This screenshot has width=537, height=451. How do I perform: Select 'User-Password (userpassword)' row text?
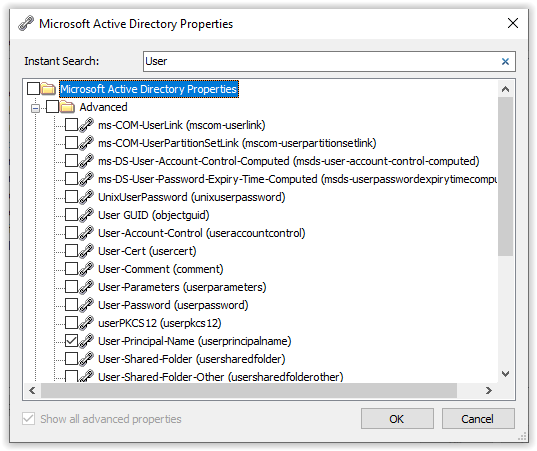pyautogui.click(x=173, y=305)
